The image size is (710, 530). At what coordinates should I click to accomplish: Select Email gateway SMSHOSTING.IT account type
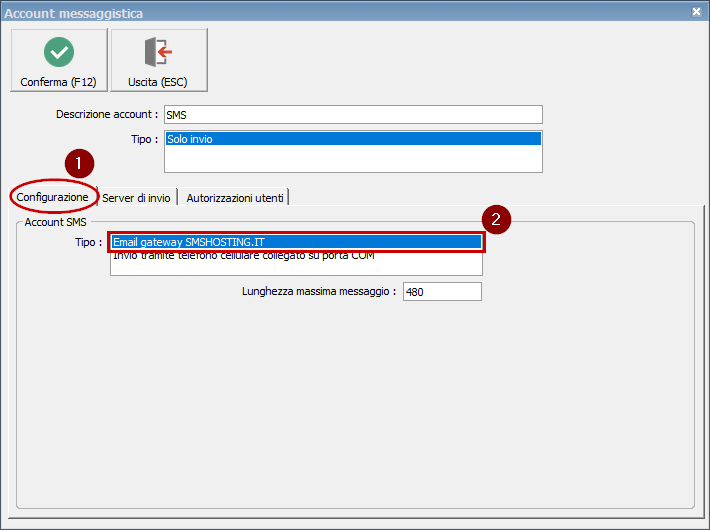point(297,242)
